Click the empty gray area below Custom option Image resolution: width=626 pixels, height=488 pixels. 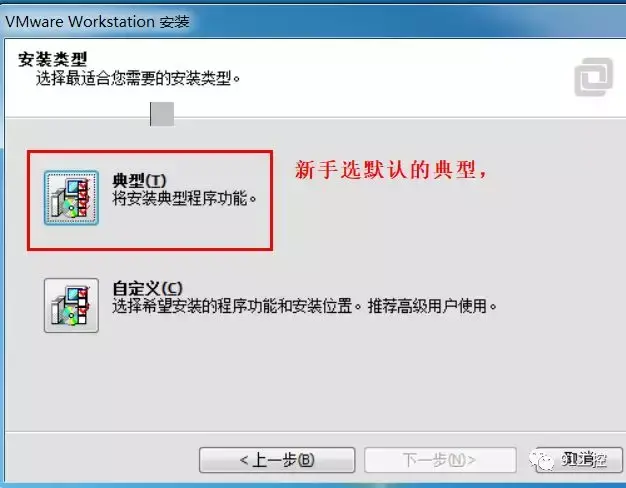[313, 383]
